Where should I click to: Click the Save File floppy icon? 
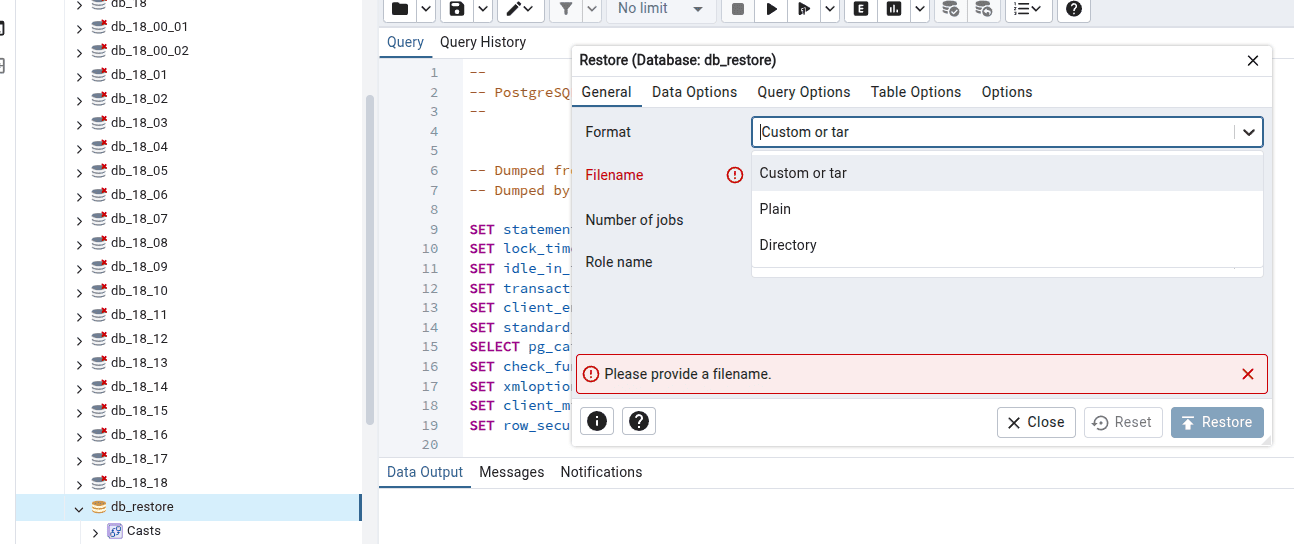(x=457, y=9)
